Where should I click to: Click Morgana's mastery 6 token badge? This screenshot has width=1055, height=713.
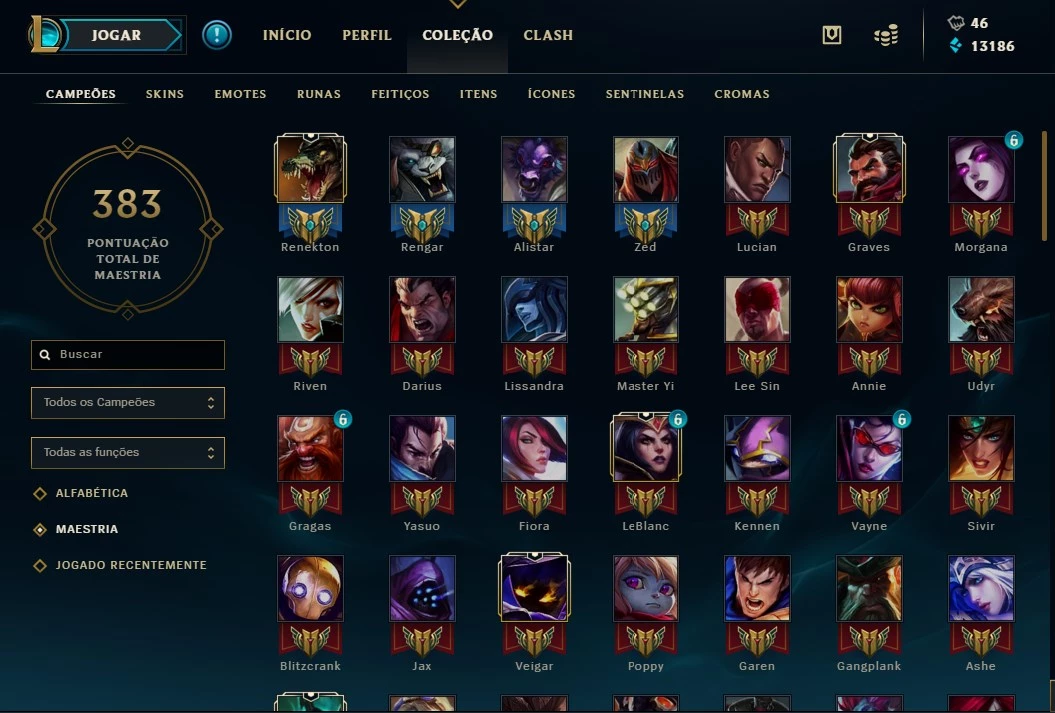click(x=1013, y=140)
